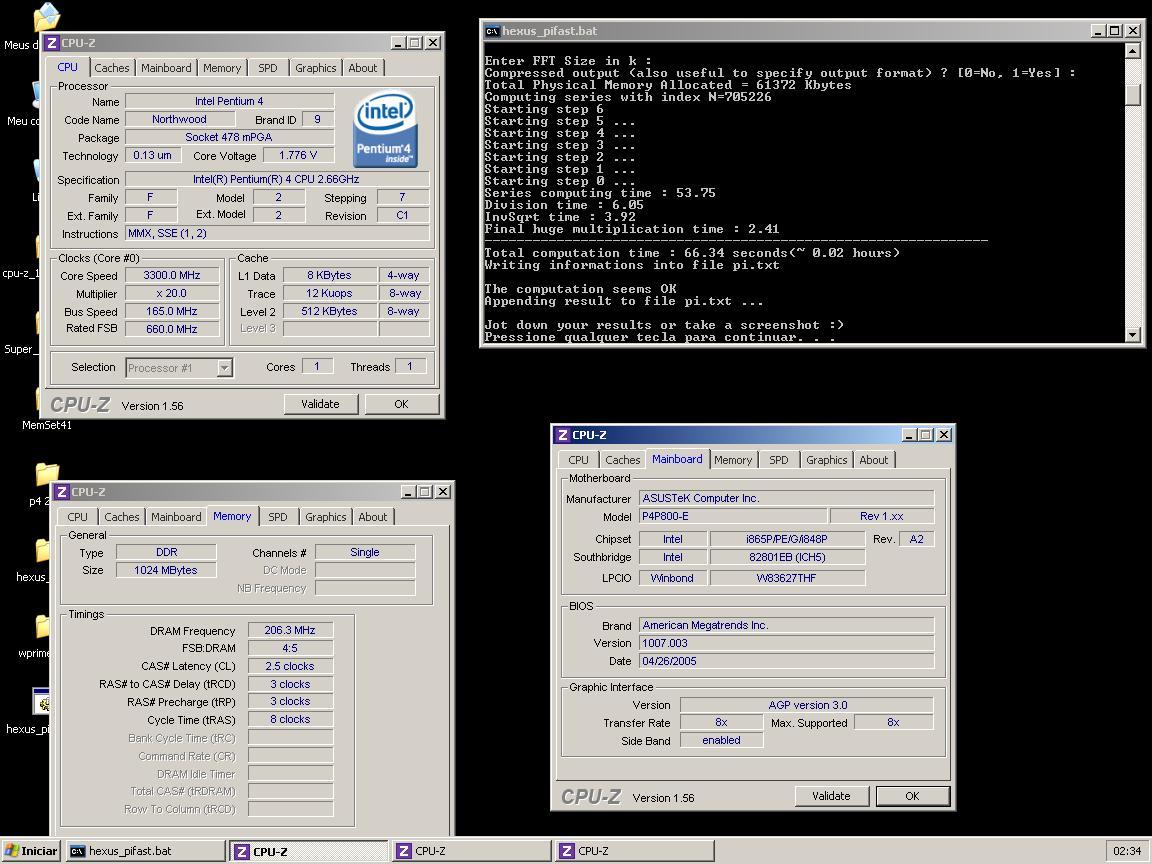The width and height of the screenshot is (1152, 864).
Task: Click the Level 2 cache value 512 KBytes
Action: [x=329, y=311]
